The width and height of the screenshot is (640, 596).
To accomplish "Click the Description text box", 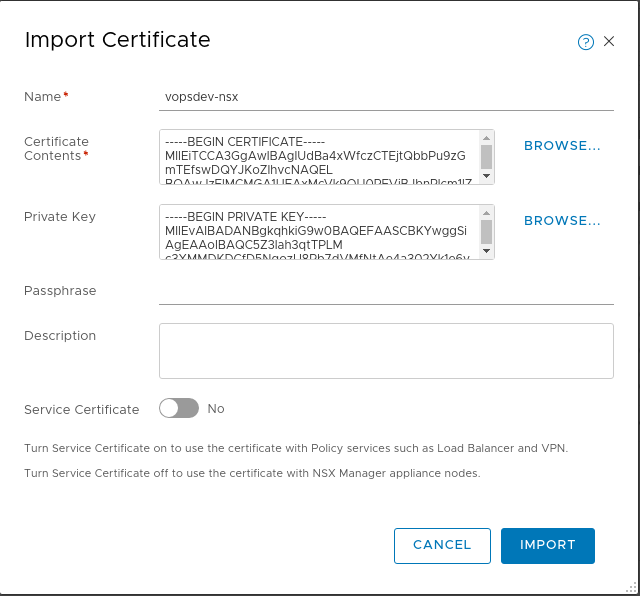I will click(386, 351).
